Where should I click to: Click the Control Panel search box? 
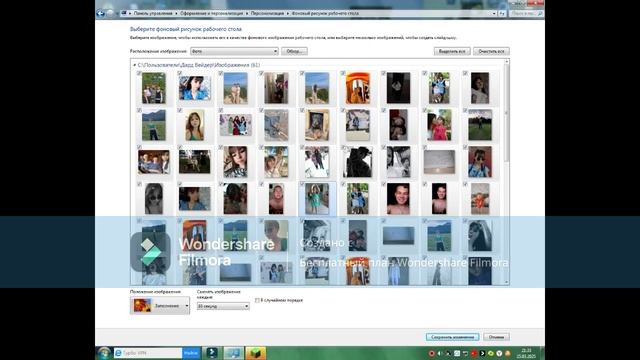[x=527, y=13]
